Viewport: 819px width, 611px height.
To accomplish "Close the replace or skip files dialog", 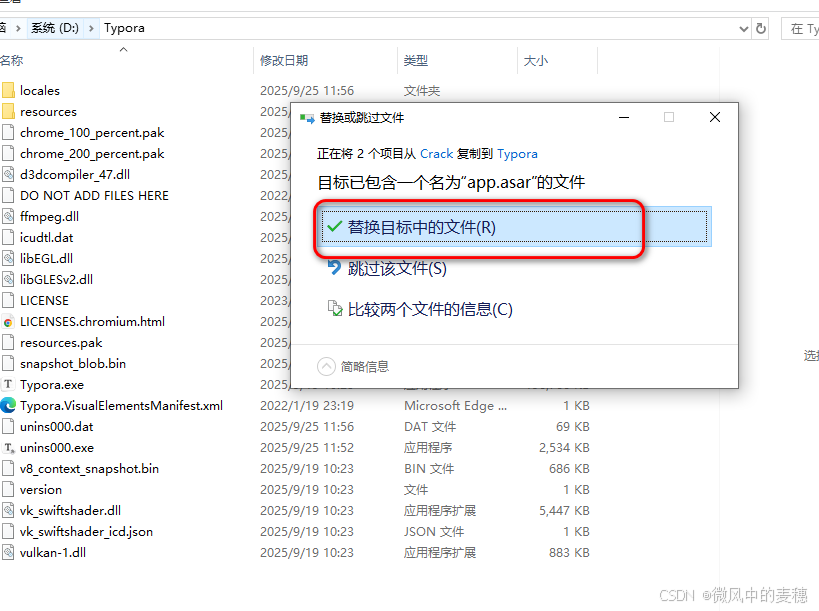I will tap(715, 118).
